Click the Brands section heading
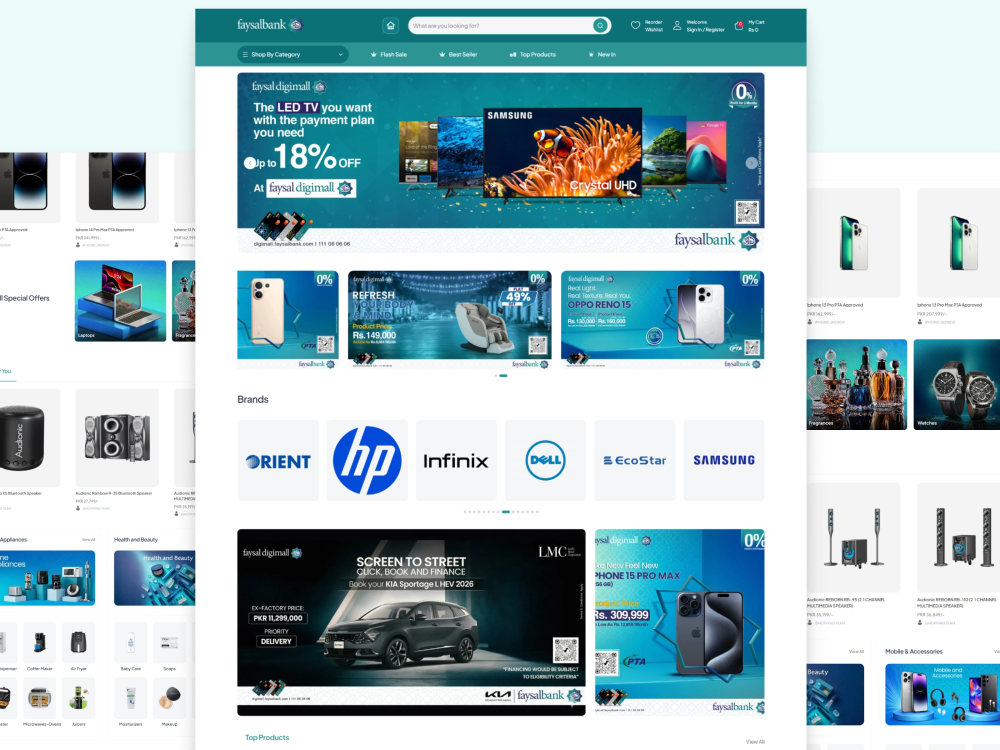1000x750 pixels. pyautogui.click(x=253, y=399)
